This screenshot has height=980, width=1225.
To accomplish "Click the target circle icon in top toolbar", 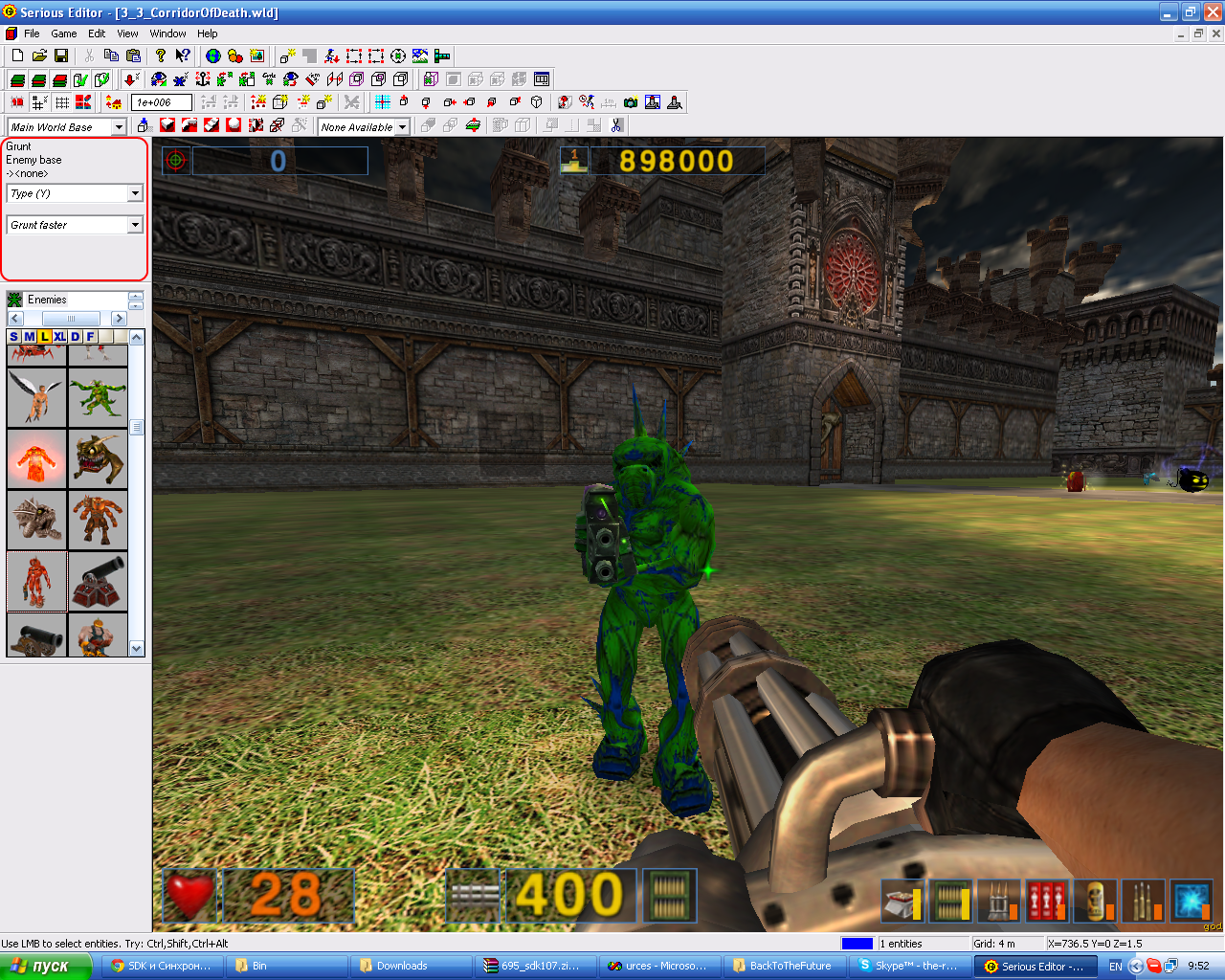I will tap(398, 56).
